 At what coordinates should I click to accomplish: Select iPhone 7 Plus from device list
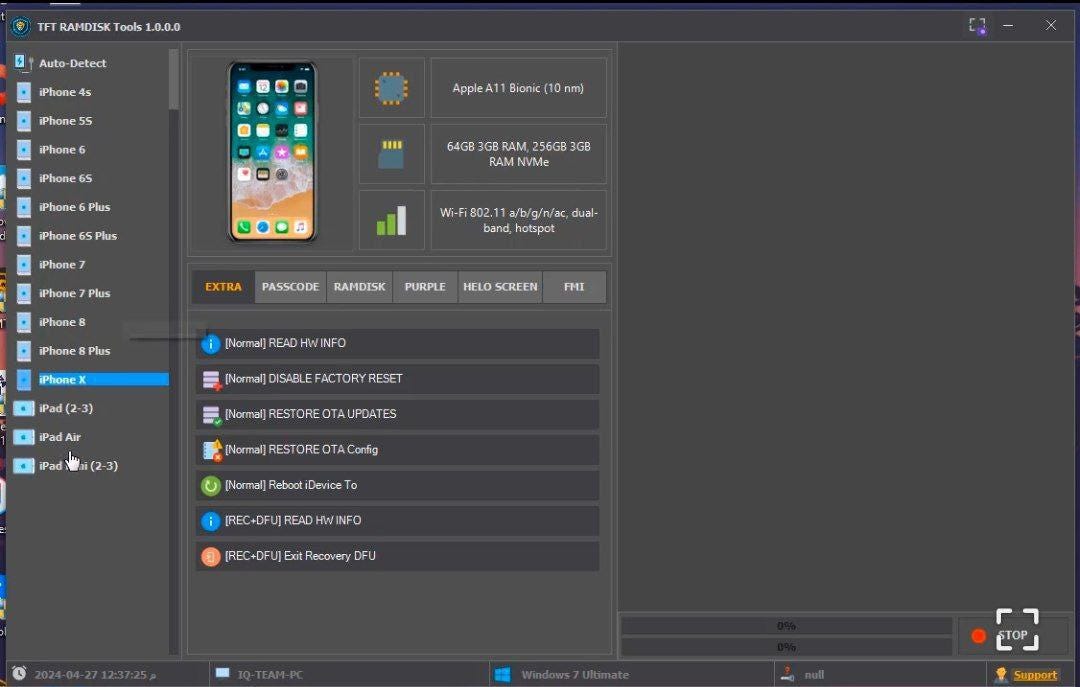(72, 293)
